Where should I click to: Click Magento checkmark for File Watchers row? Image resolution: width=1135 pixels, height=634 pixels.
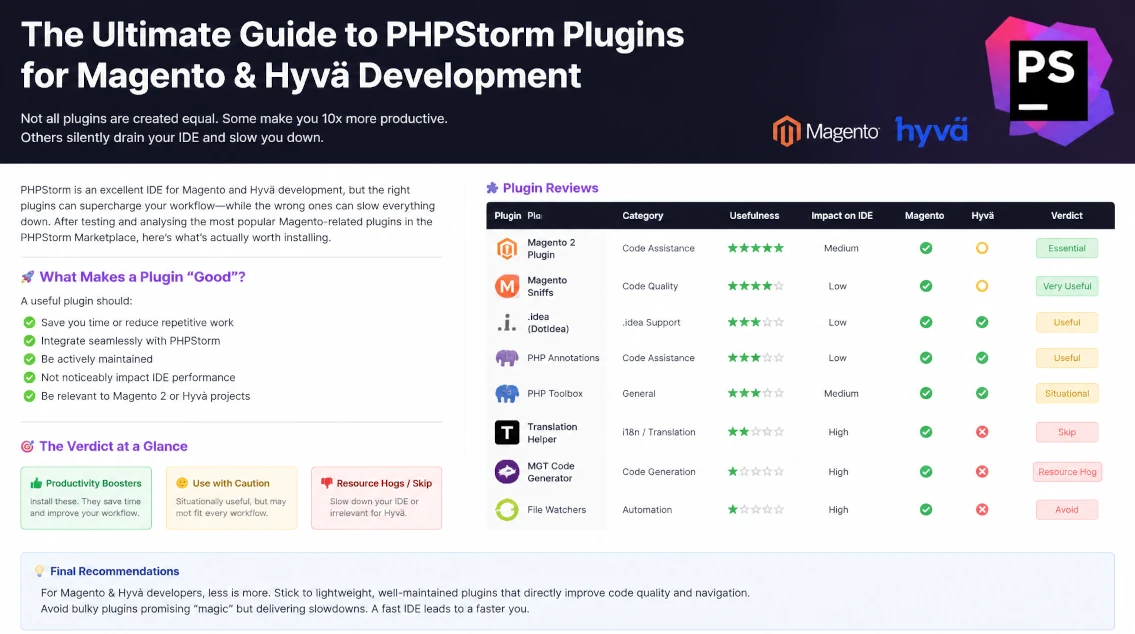pos(926,510)
